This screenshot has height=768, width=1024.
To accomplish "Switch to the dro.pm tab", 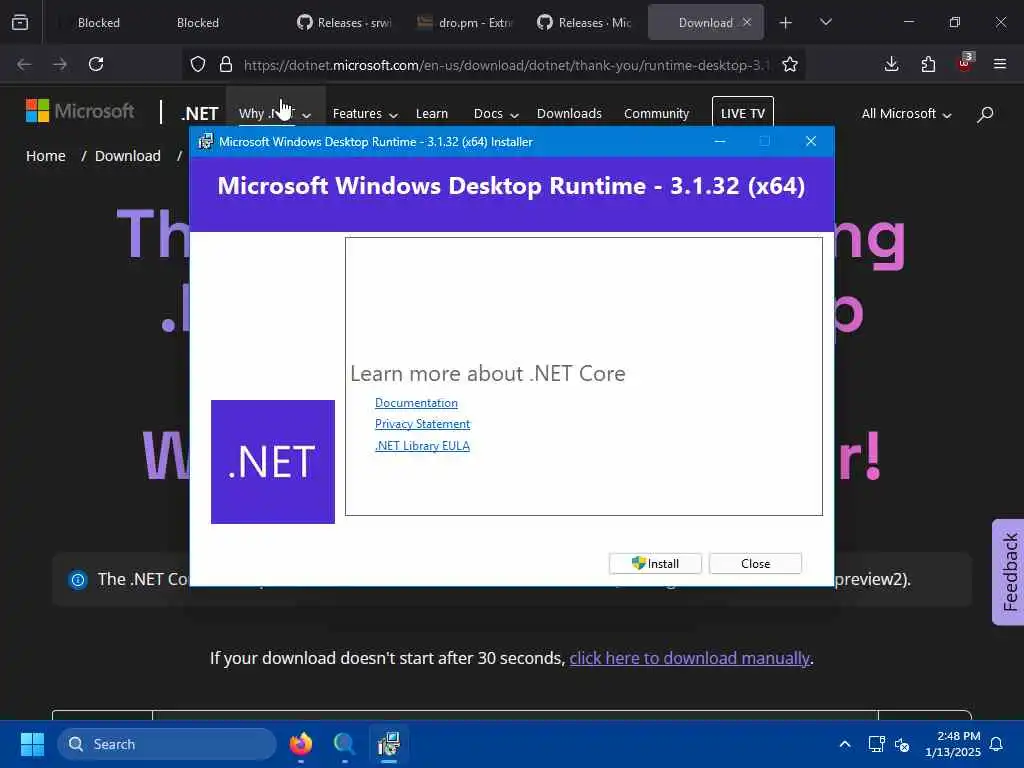I will (465, 23).
